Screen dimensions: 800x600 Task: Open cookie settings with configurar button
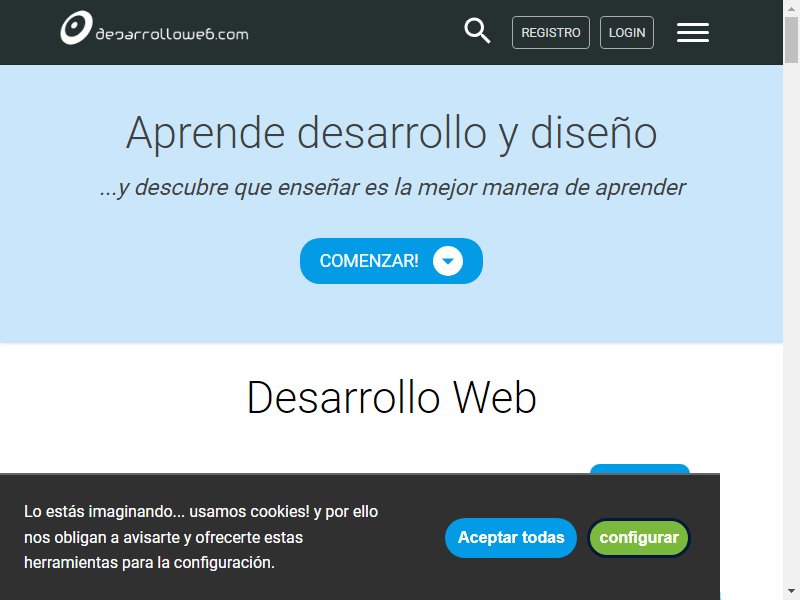pyautogui.click(x=639, y=538)
